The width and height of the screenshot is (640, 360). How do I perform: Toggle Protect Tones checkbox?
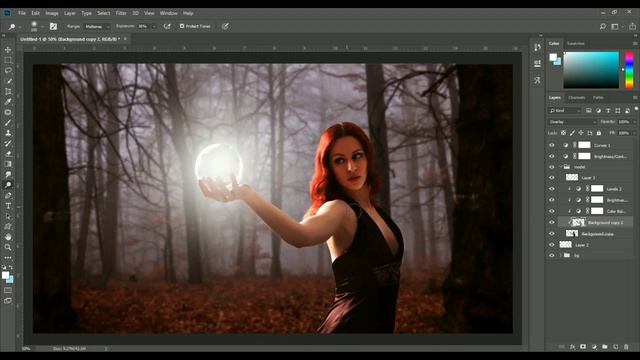[x=182, y=26]
